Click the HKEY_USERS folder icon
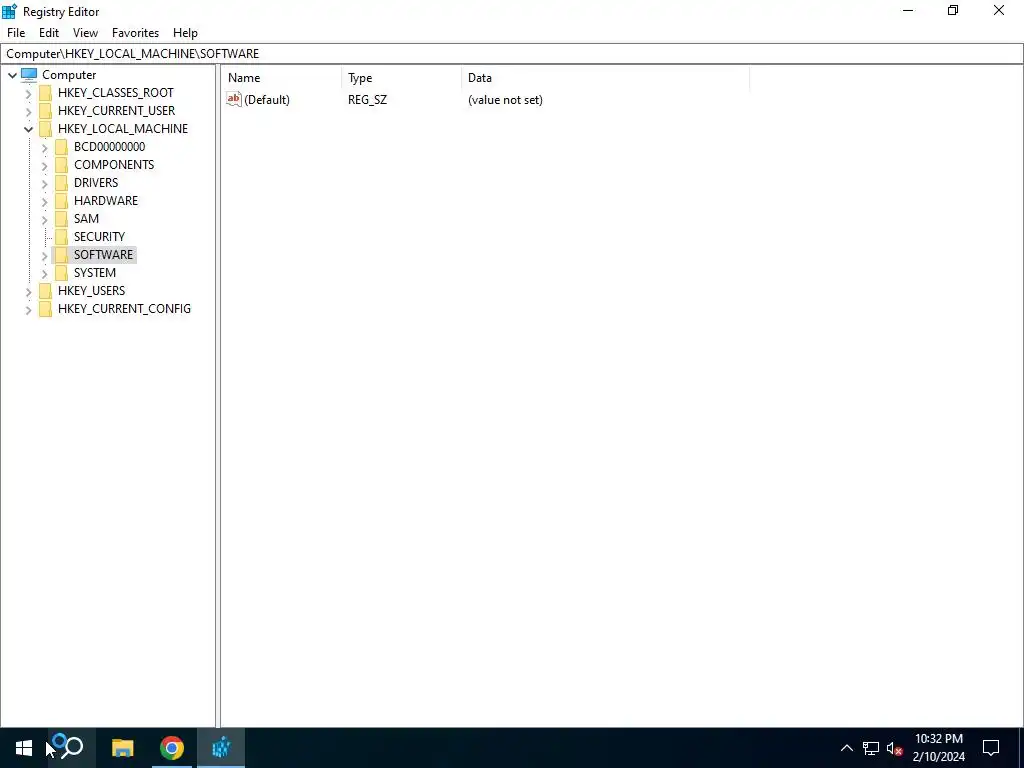The width and height of the screenshot is (1024, 768). click(x=45, y=291)
